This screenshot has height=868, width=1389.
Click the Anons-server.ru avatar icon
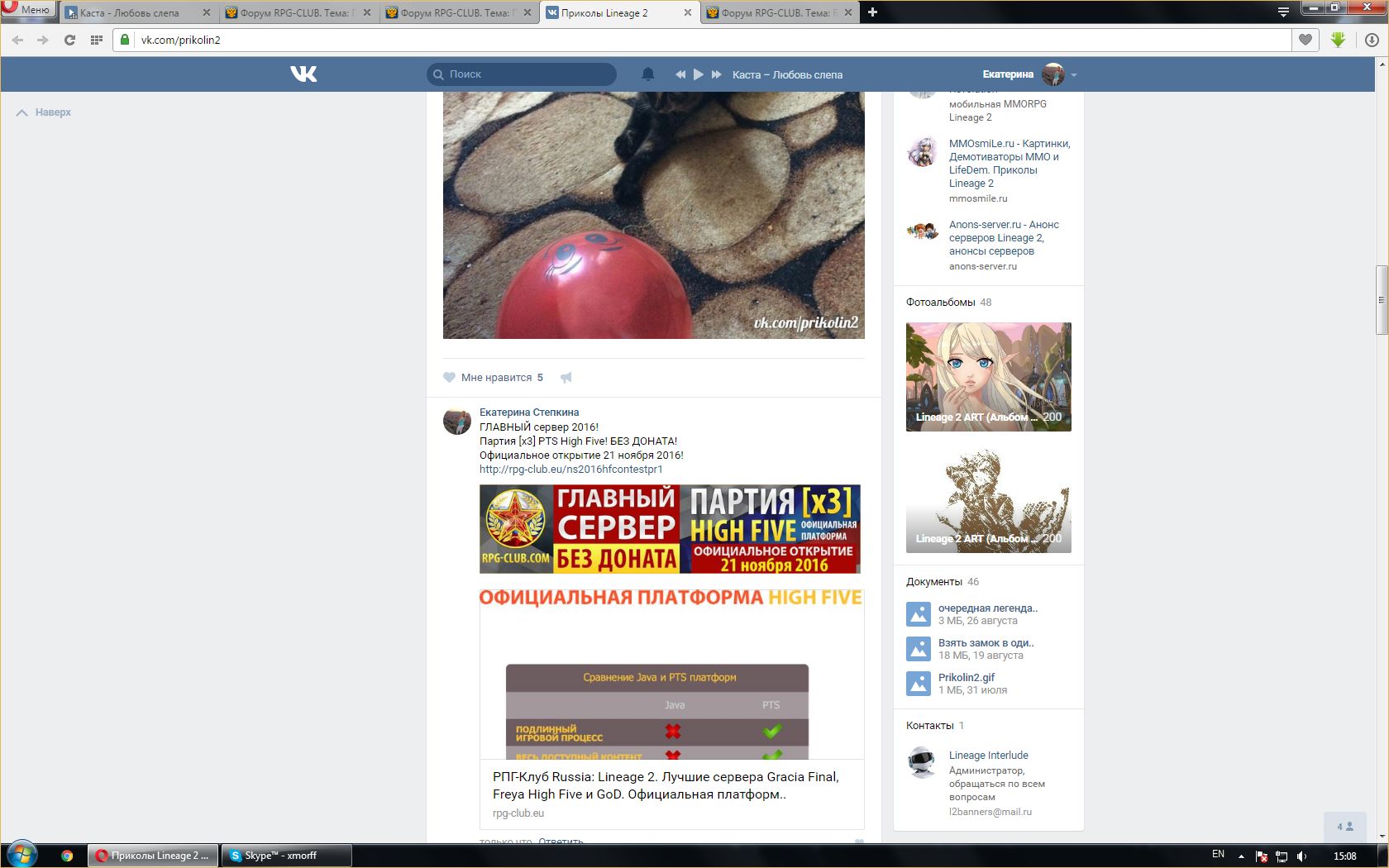pyautogui.click(x=922, y=231)
